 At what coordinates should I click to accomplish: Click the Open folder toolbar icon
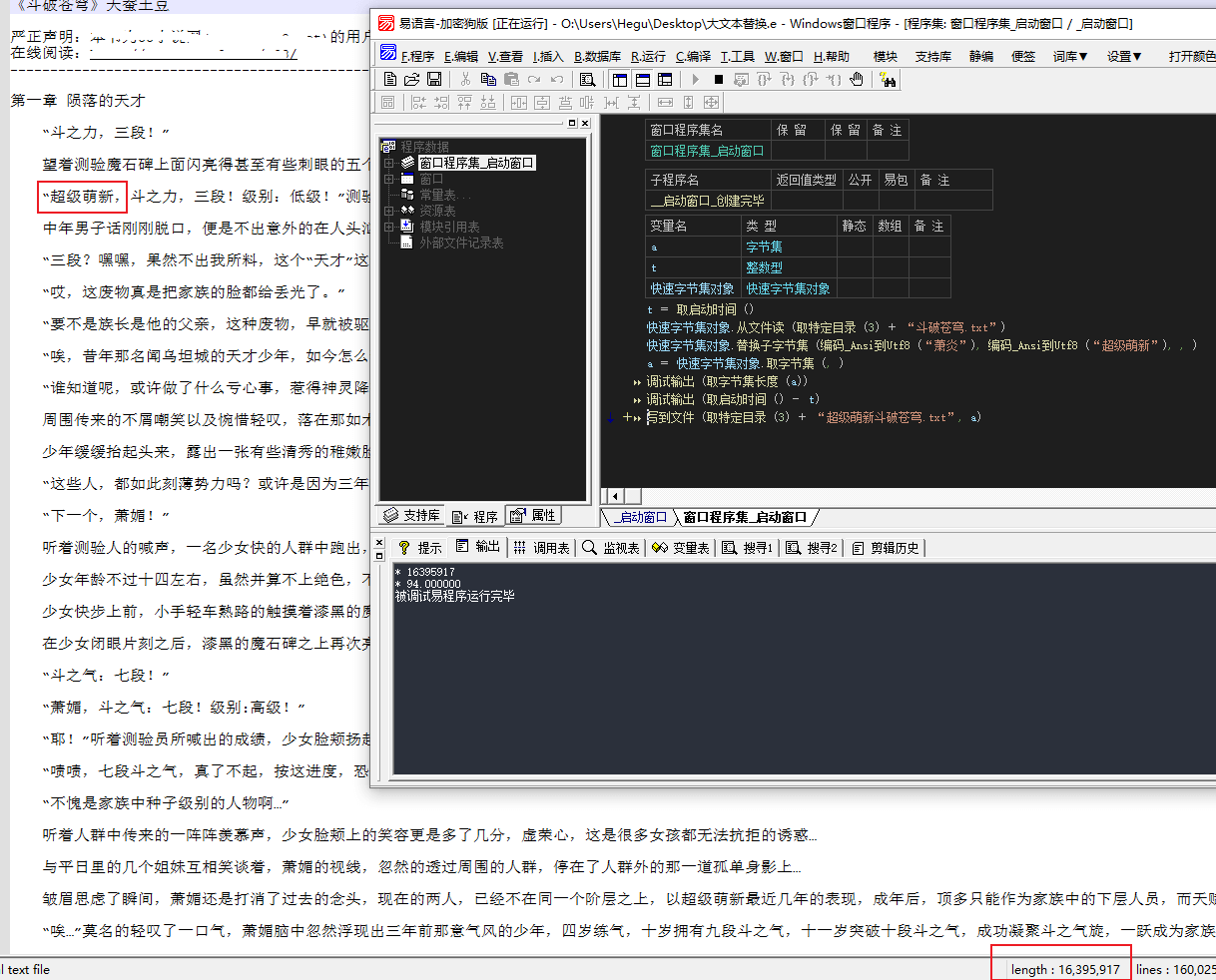[411, 79]
